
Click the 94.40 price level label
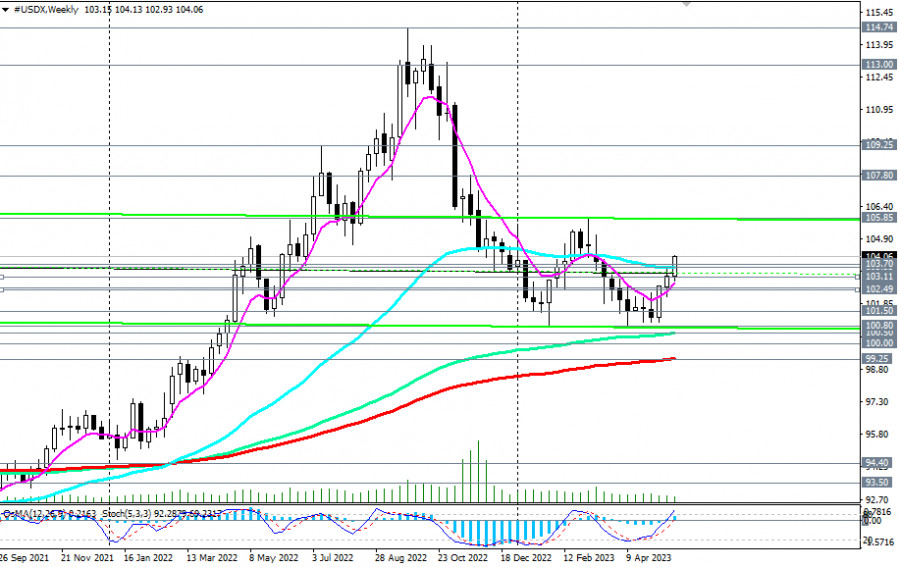pyautogui.click(x=878, y=463)
